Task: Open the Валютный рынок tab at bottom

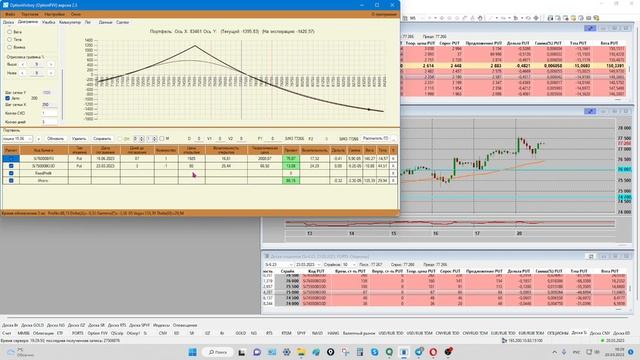Action: click(x=359, y=333)
